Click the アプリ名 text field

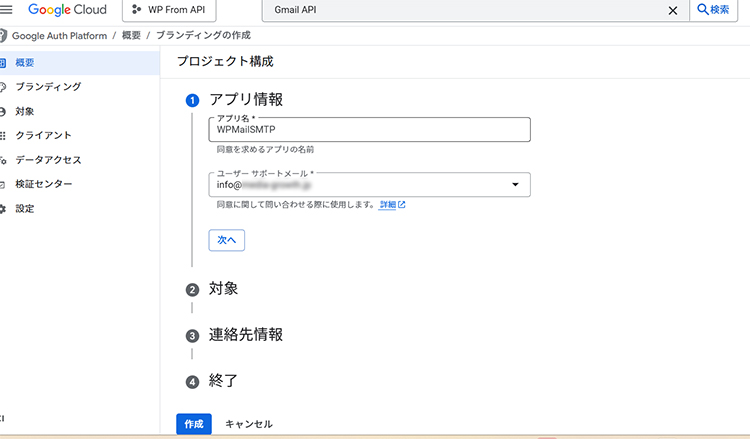pyautogui.click(x=370, y=130)
